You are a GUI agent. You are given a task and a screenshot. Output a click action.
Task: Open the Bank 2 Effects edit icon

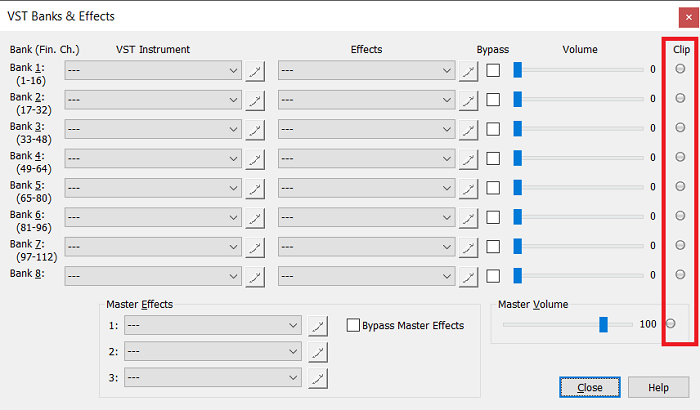[468, 99]
